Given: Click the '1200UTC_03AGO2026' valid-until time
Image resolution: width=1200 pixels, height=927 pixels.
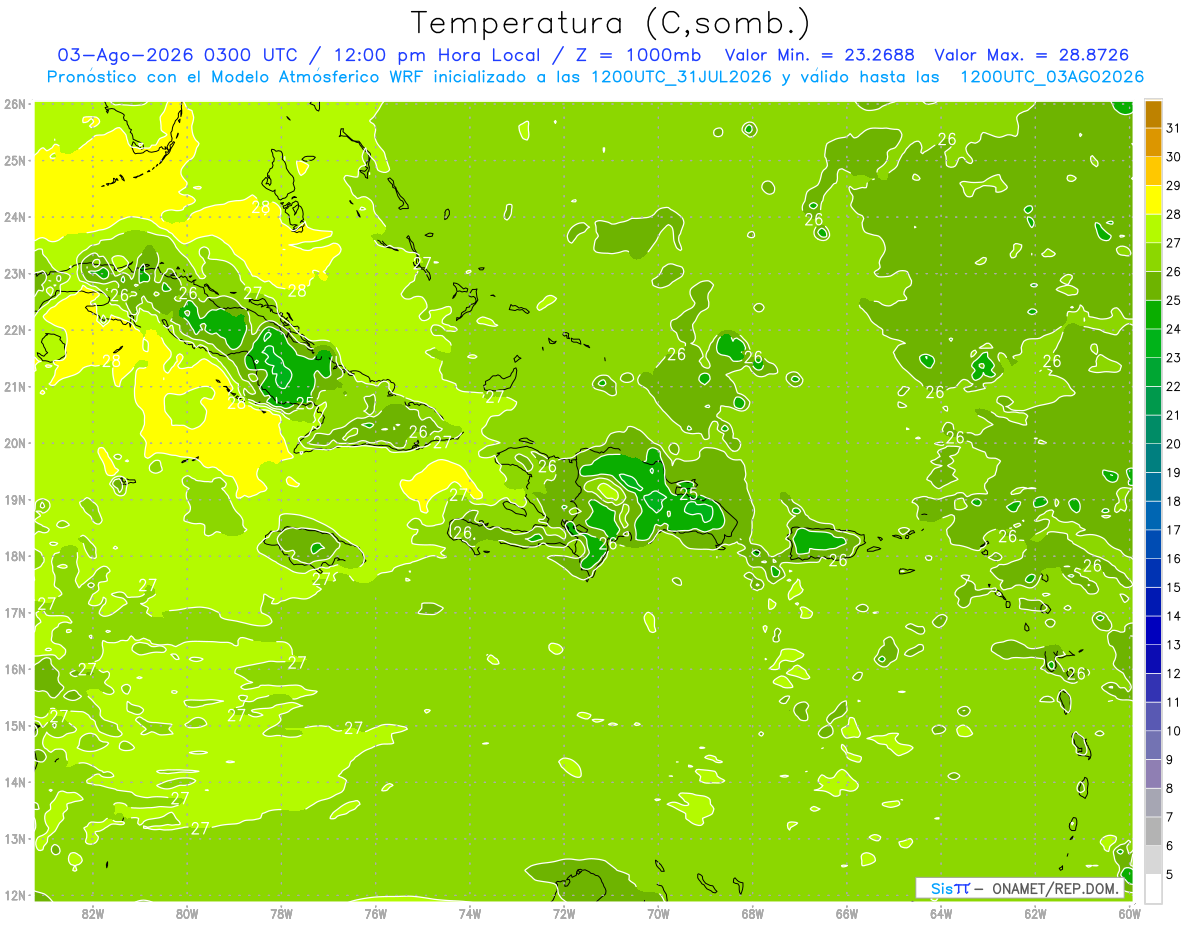Looking at the screenshot, I should pyautogui.click(x=1052, y=77).
